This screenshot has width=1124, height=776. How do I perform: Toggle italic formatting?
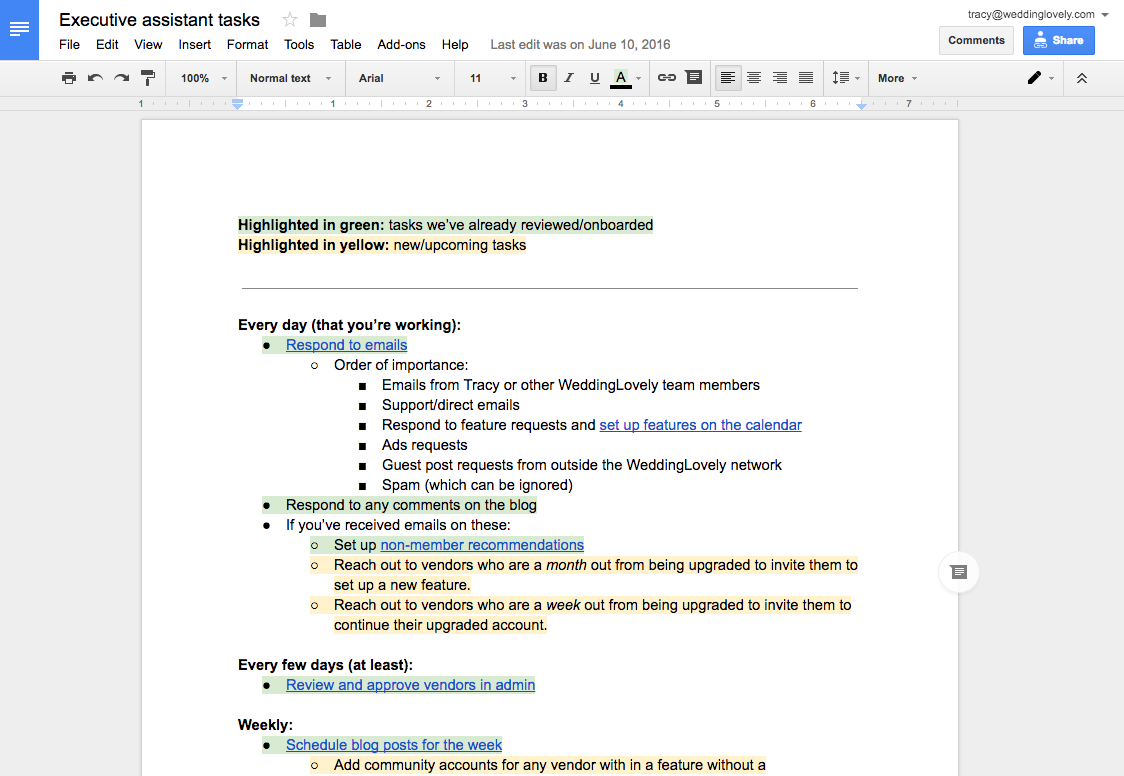[x=569, y=78]
